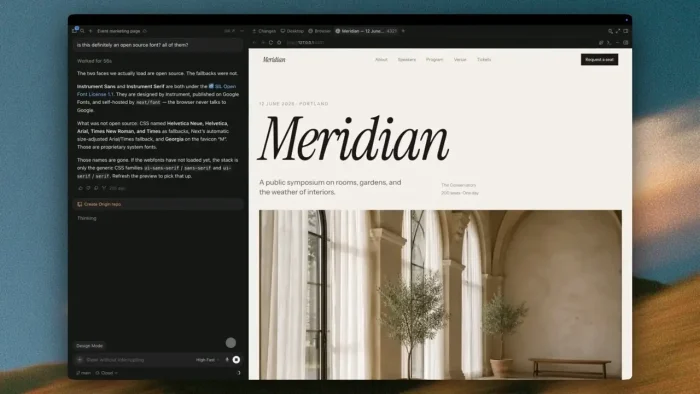Switch to the Desktop tab
700x394 pixels.
coord(292,31)
